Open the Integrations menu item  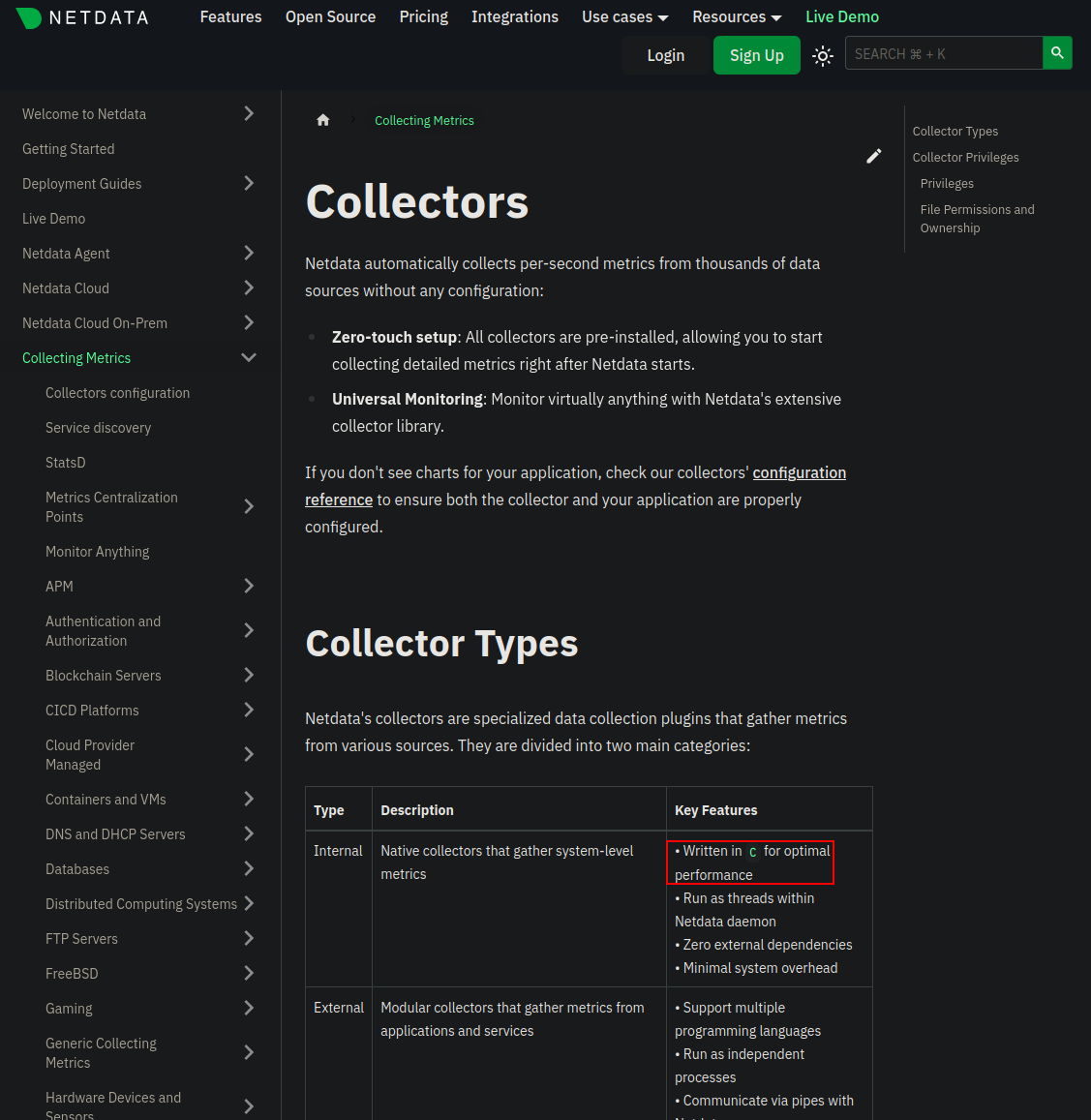pyautogui.click(x=514, y=17)
